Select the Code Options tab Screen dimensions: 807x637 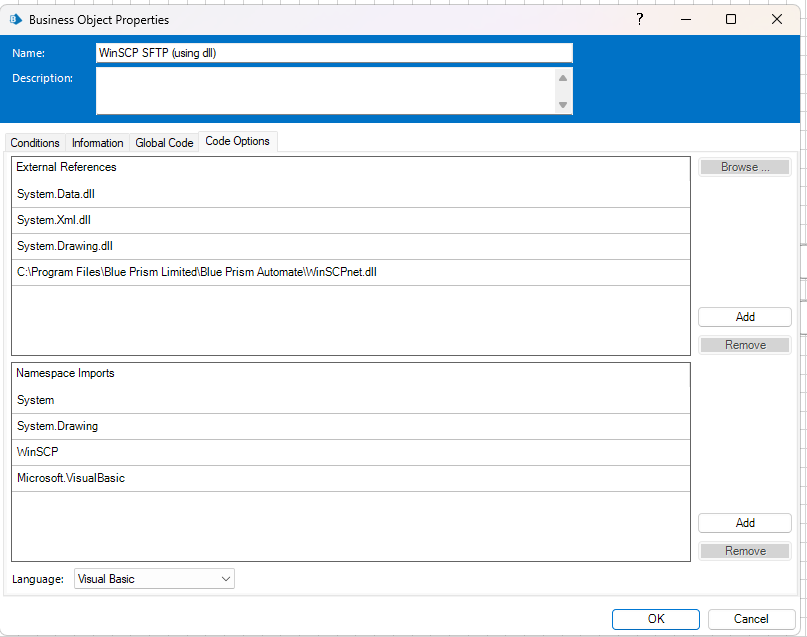[x=237, y=142]
